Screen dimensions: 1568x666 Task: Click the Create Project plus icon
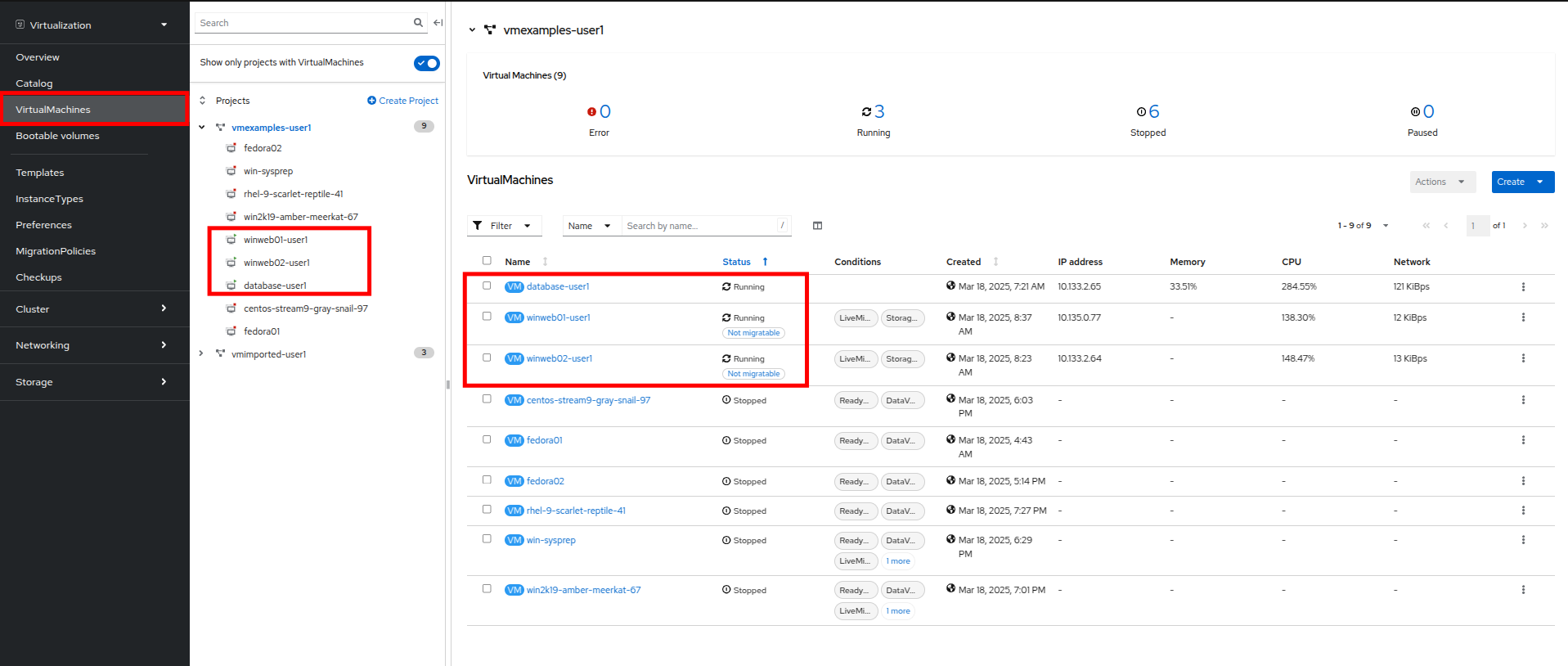tap(371, 101)
